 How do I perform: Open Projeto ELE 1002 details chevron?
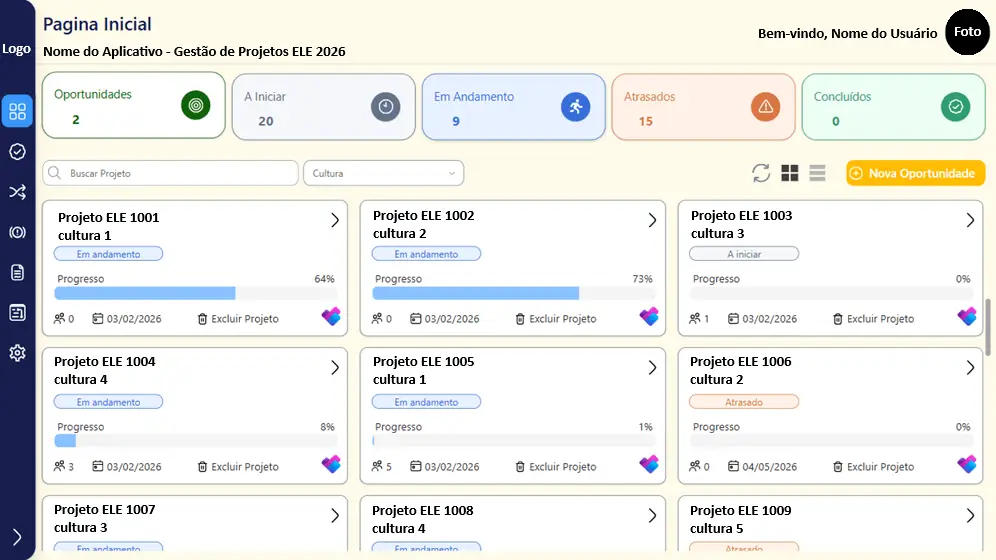point(652,220)
